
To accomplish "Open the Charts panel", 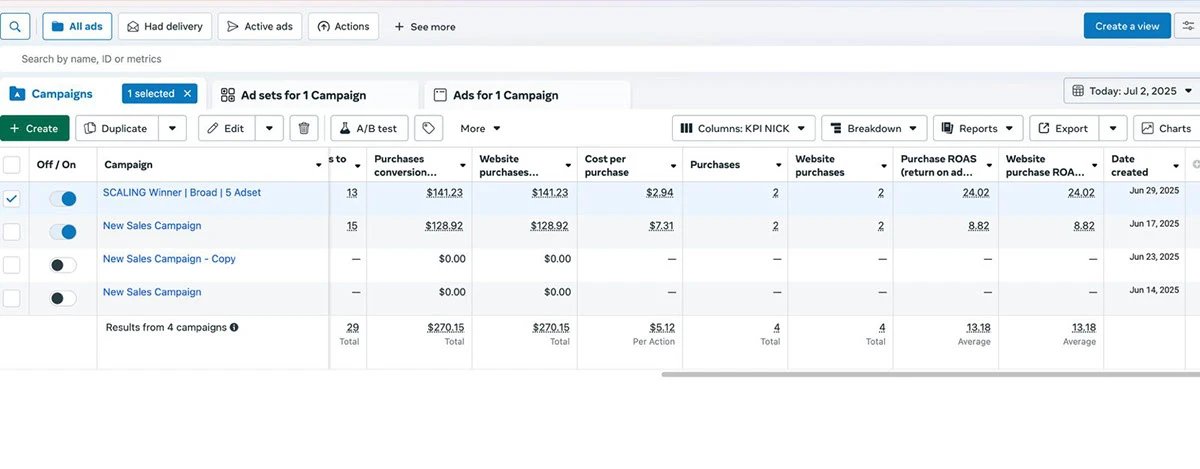I will point(1166,128).
